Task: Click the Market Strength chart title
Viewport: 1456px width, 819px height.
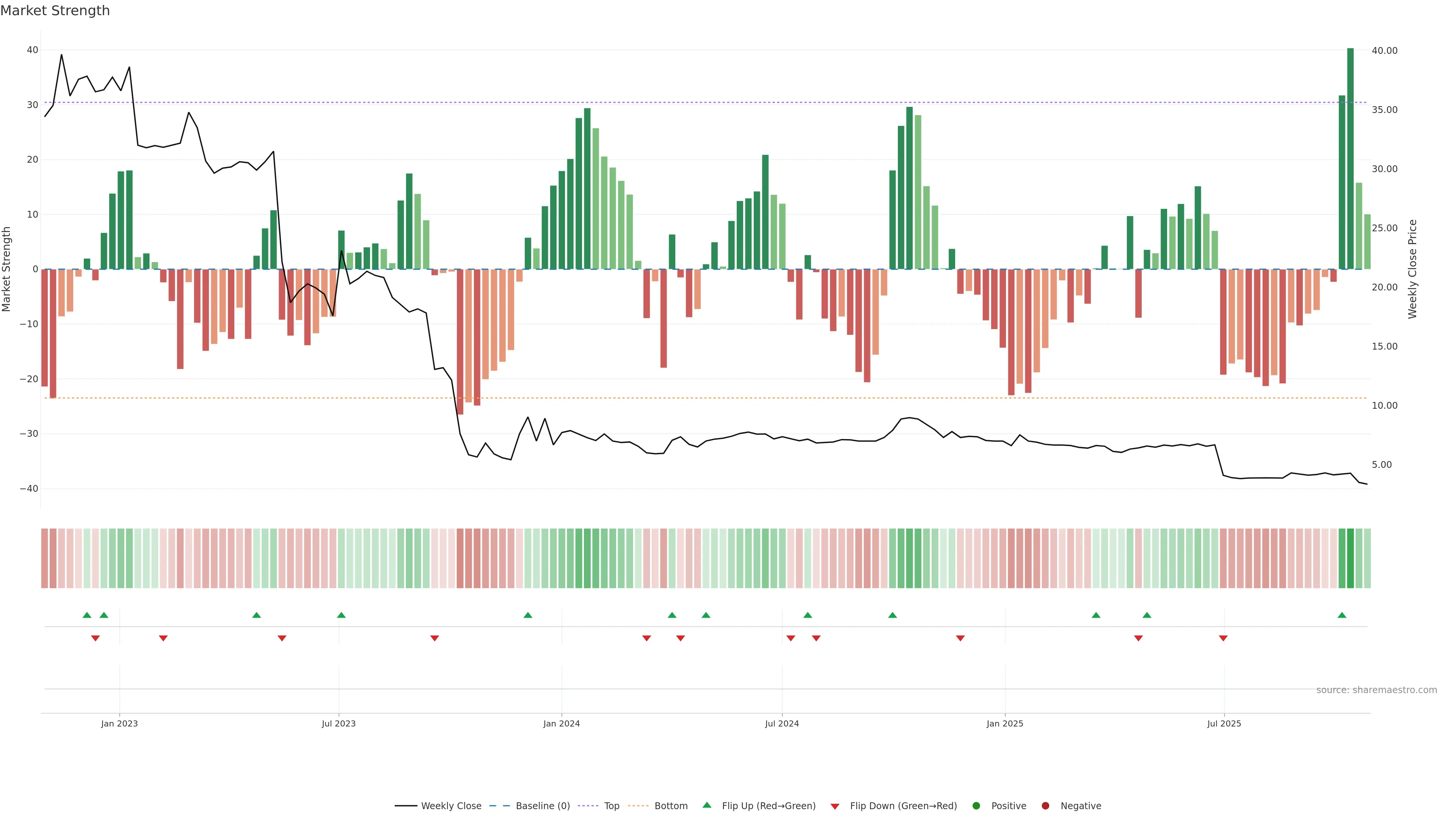Action: (55, 11)
